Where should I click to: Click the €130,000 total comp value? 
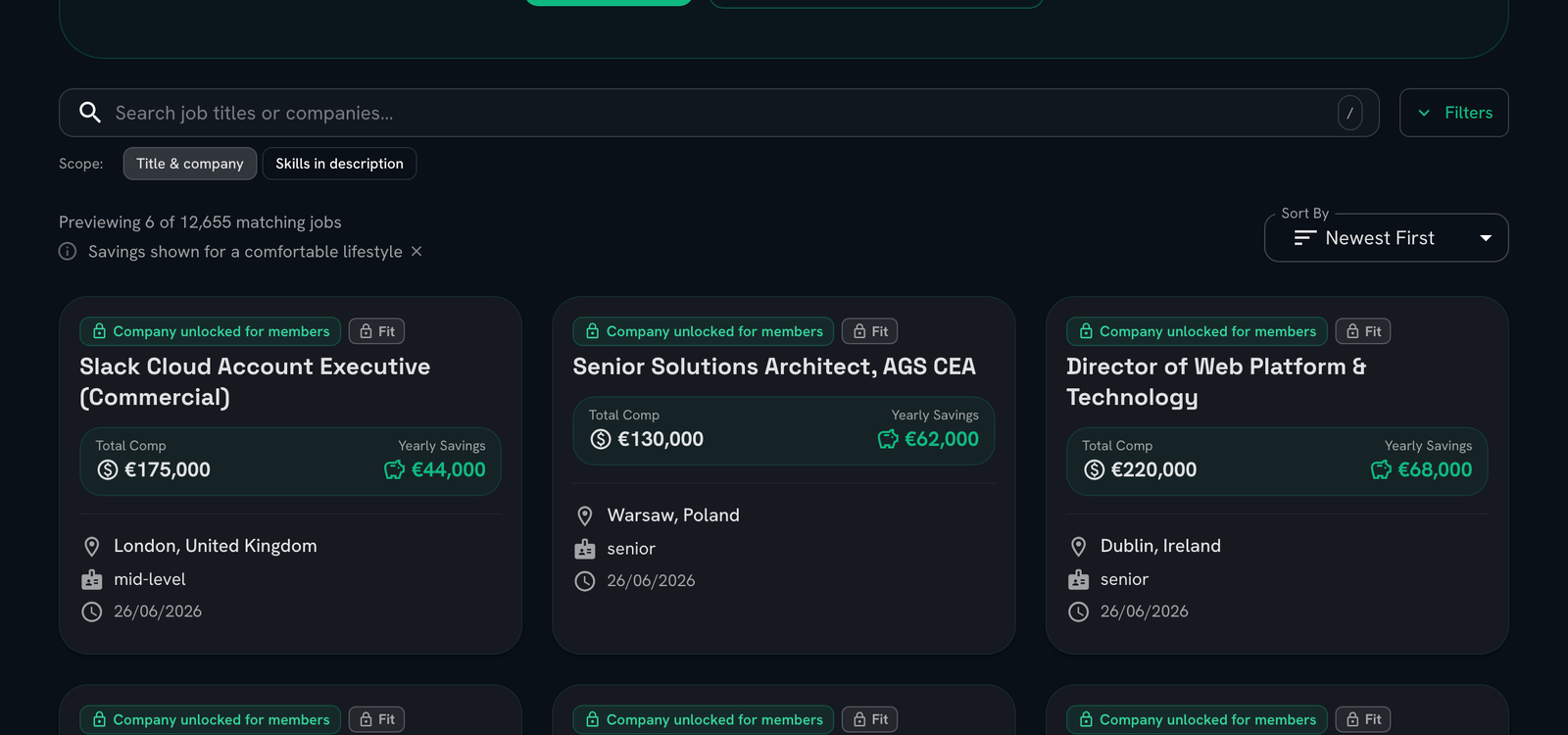click(x=661, y=440)
